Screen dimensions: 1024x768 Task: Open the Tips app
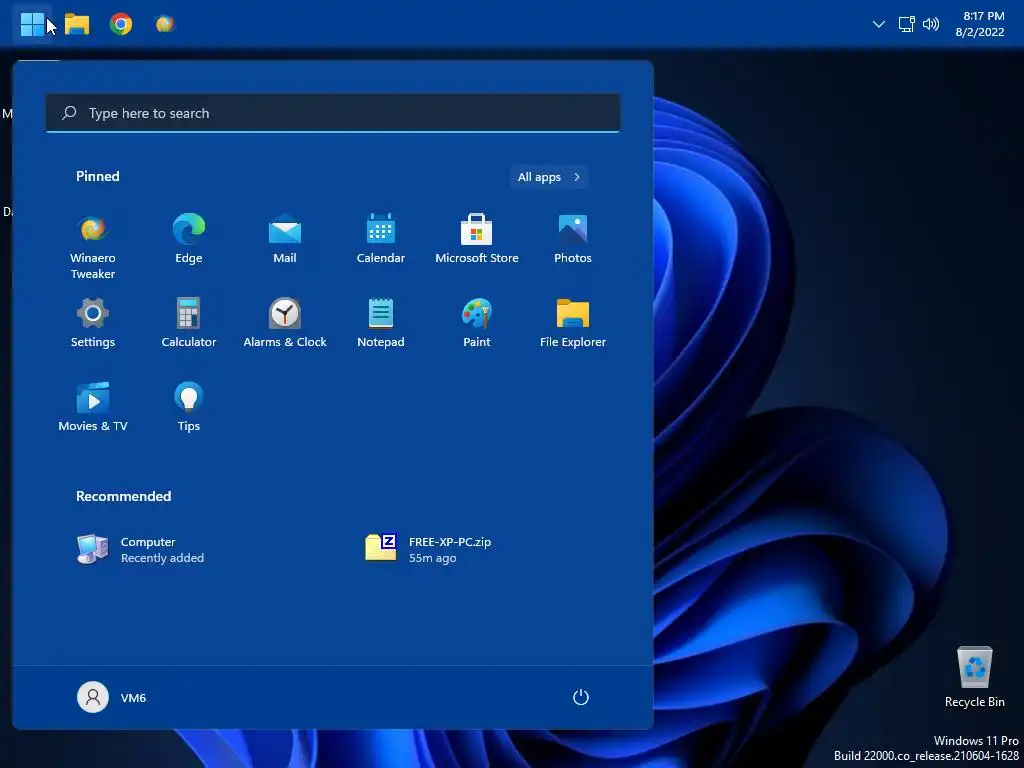(189, 407)
